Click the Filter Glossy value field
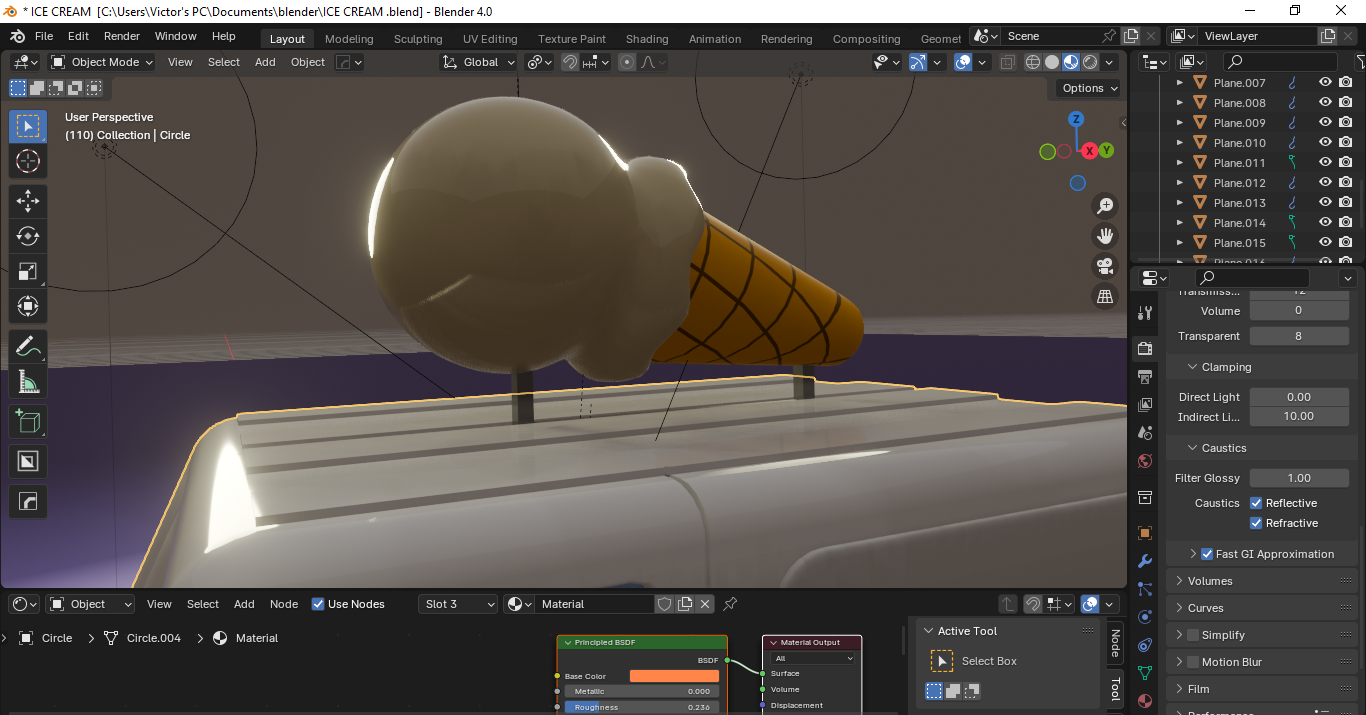This screenshot has height=715, width=1366. pos(1299,478)
